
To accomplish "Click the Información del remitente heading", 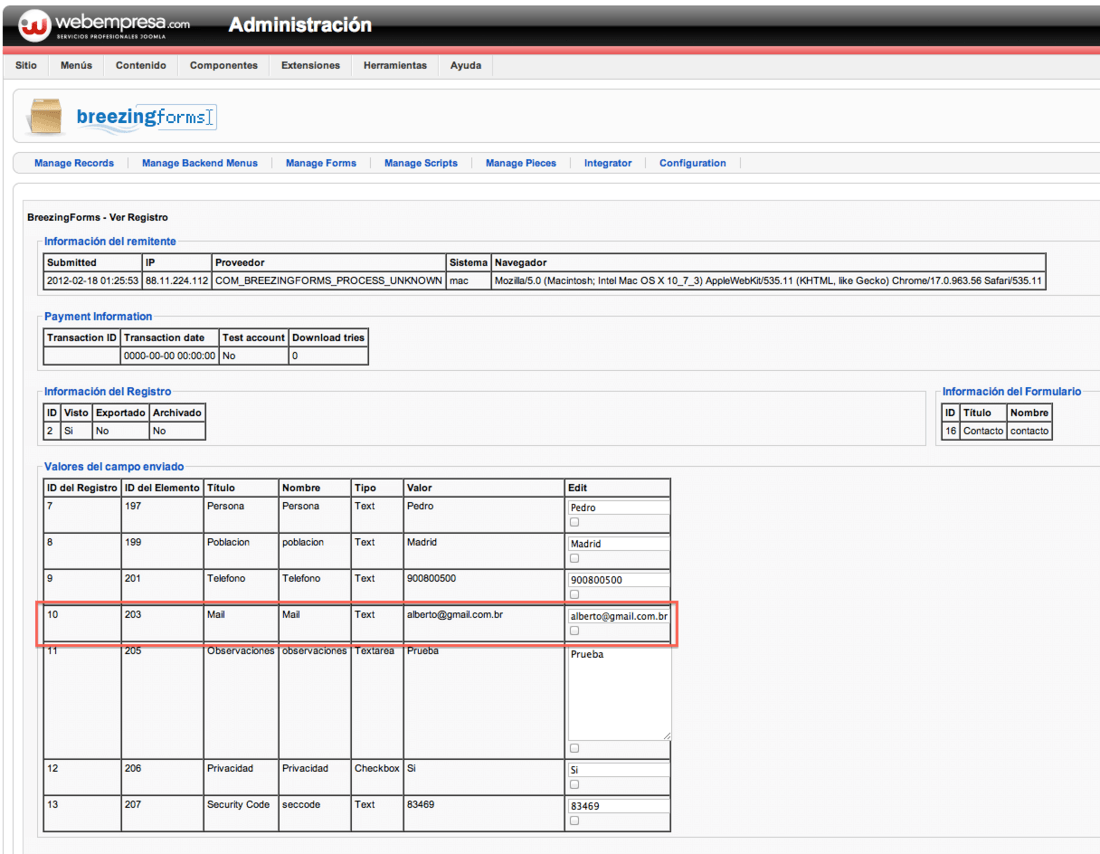I will click(x=110, y=241).
